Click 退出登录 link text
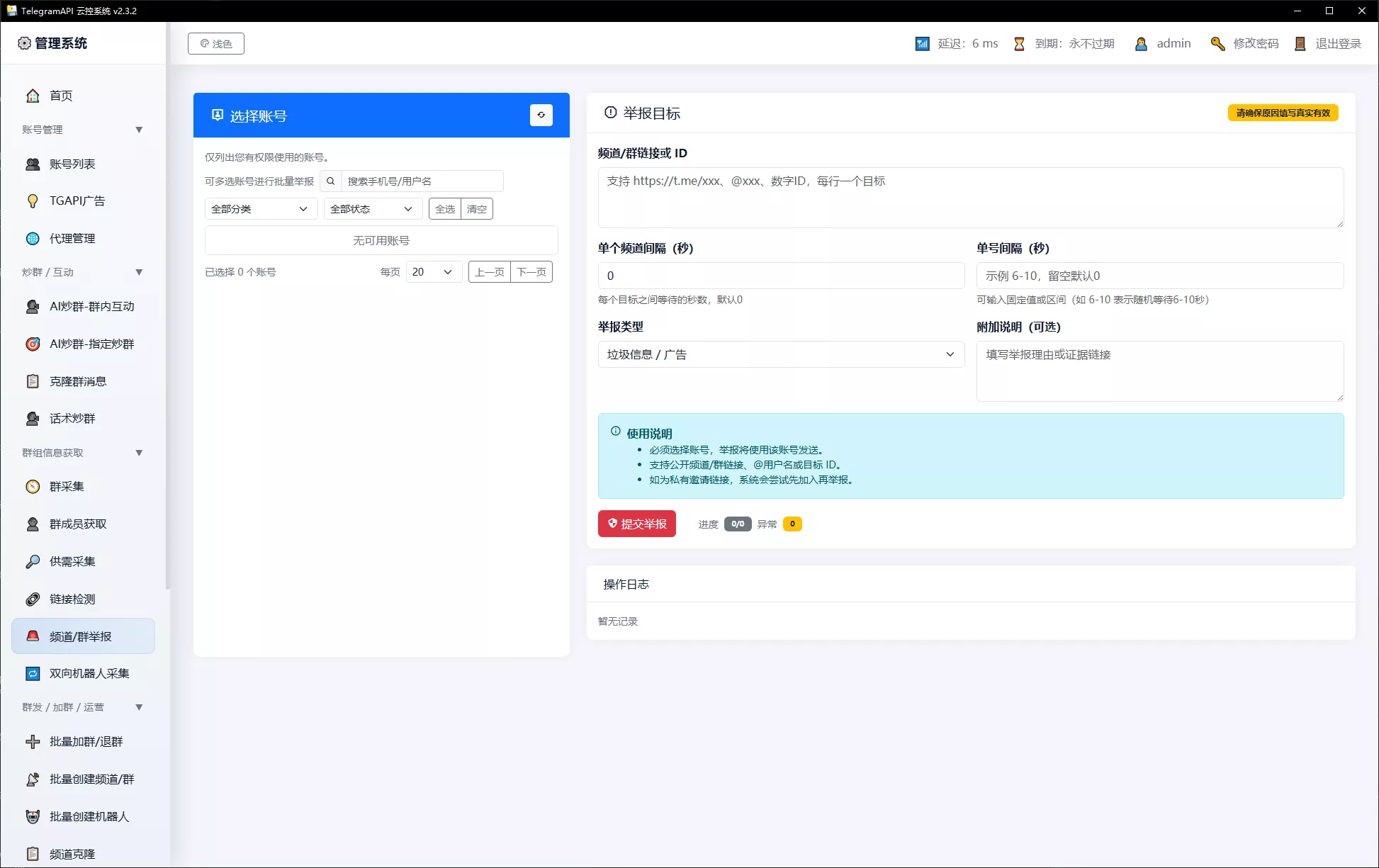Viewport: 1379px width, 868px height. [x=1338, y=44]
